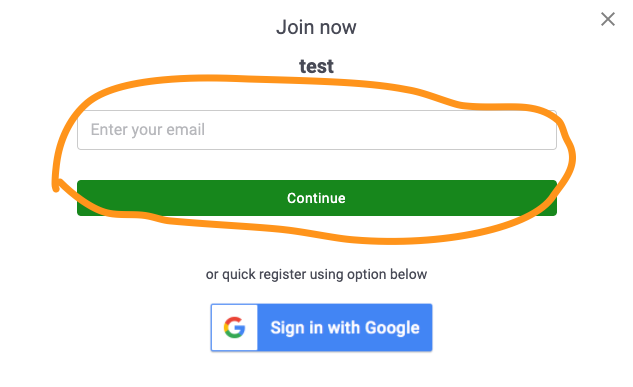Click the Continue label text
Viewport: 633px width, 387px height.
click(x=316, y=198)
